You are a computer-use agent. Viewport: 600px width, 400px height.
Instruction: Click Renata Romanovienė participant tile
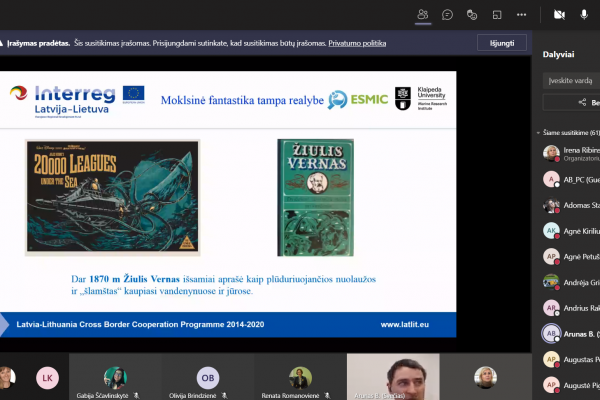pyautogui.click(x=301, y=377)
